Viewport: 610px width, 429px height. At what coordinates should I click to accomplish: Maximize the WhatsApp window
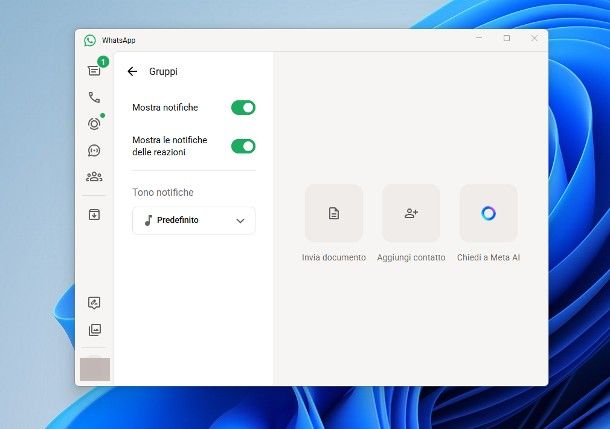pyautogui.click(x=507, y=38)
